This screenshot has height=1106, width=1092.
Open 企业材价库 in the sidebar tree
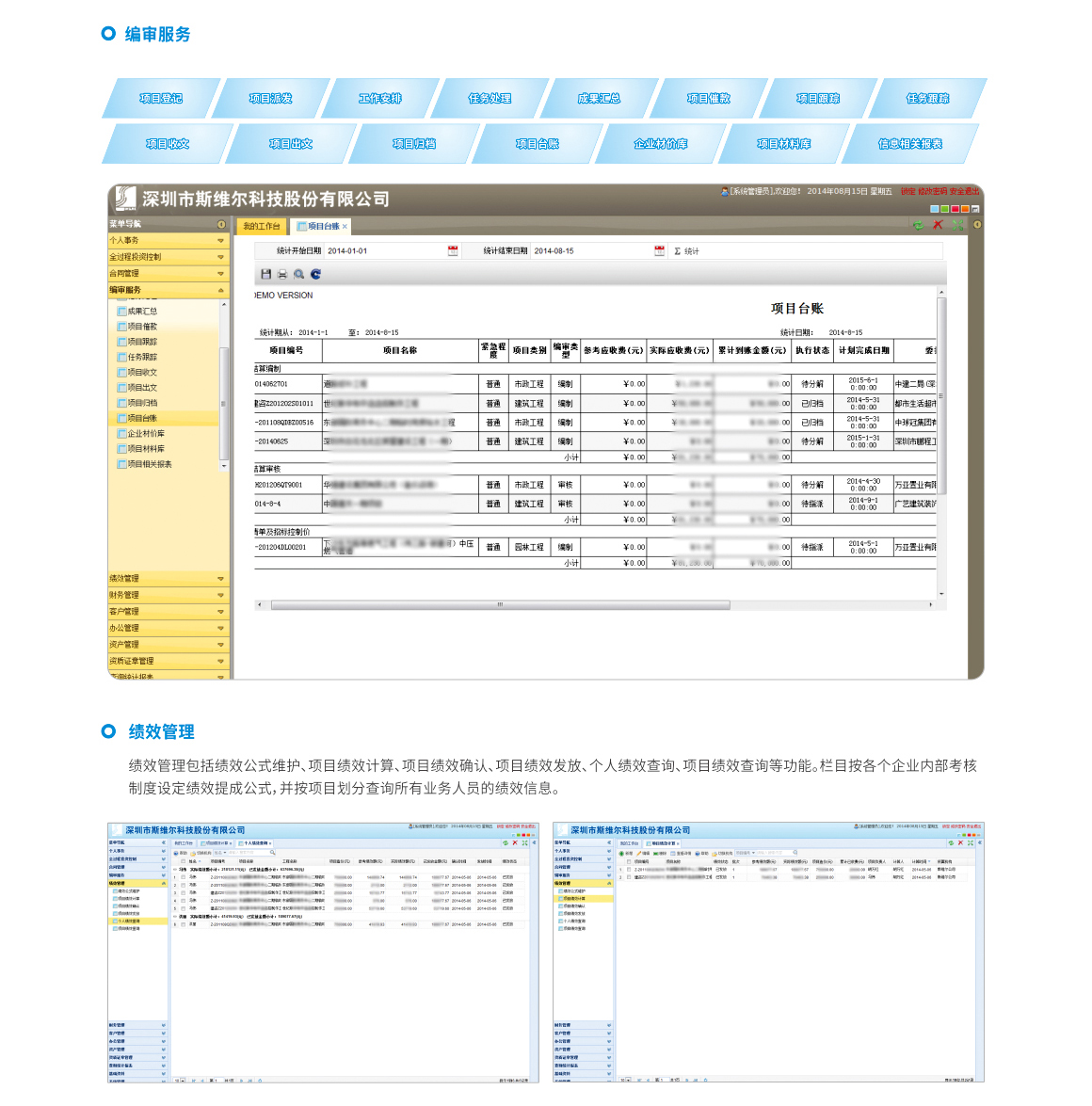click(146, 434)
